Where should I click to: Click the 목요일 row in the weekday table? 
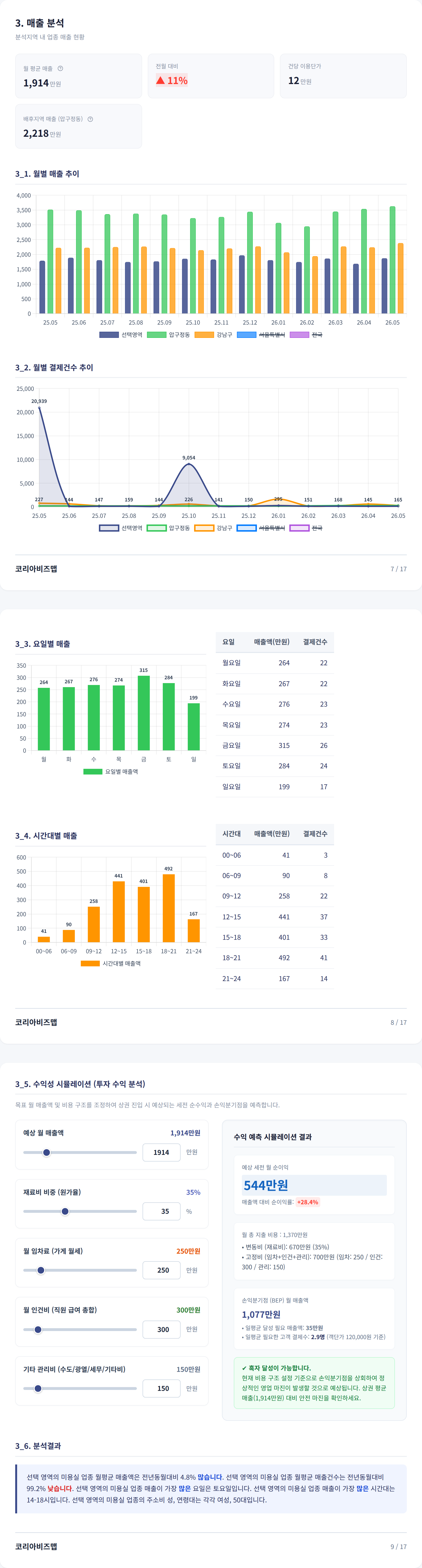point(275,725)
